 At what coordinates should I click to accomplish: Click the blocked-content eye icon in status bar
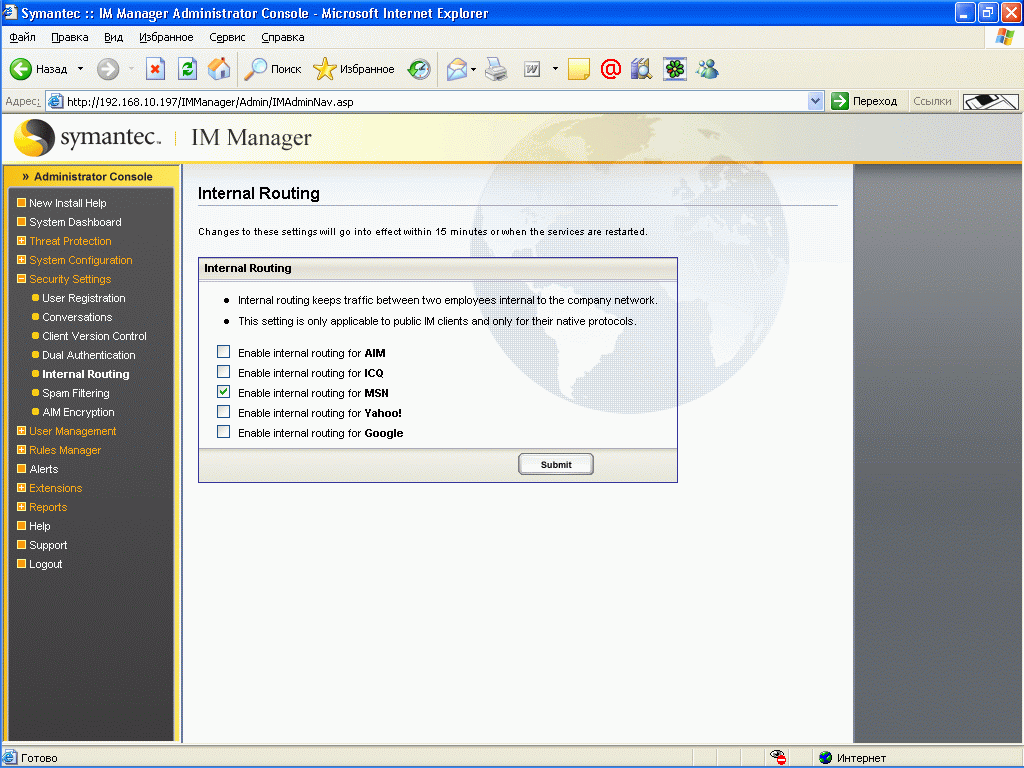777,757
